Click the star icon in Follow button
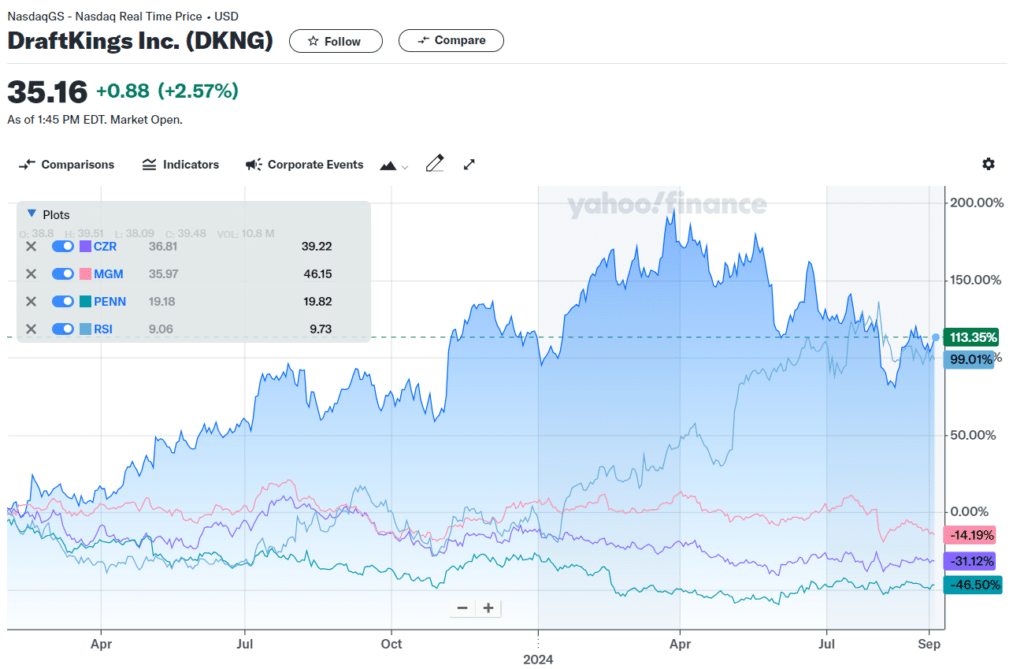 click(x=313, y=41)
